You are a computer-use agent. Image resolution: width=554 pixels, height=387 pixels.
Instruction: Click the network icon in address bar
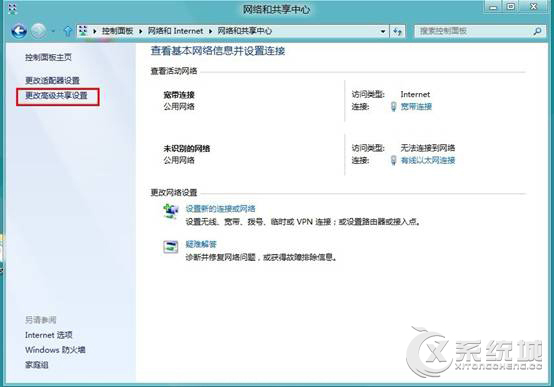(x=83, y=31)
